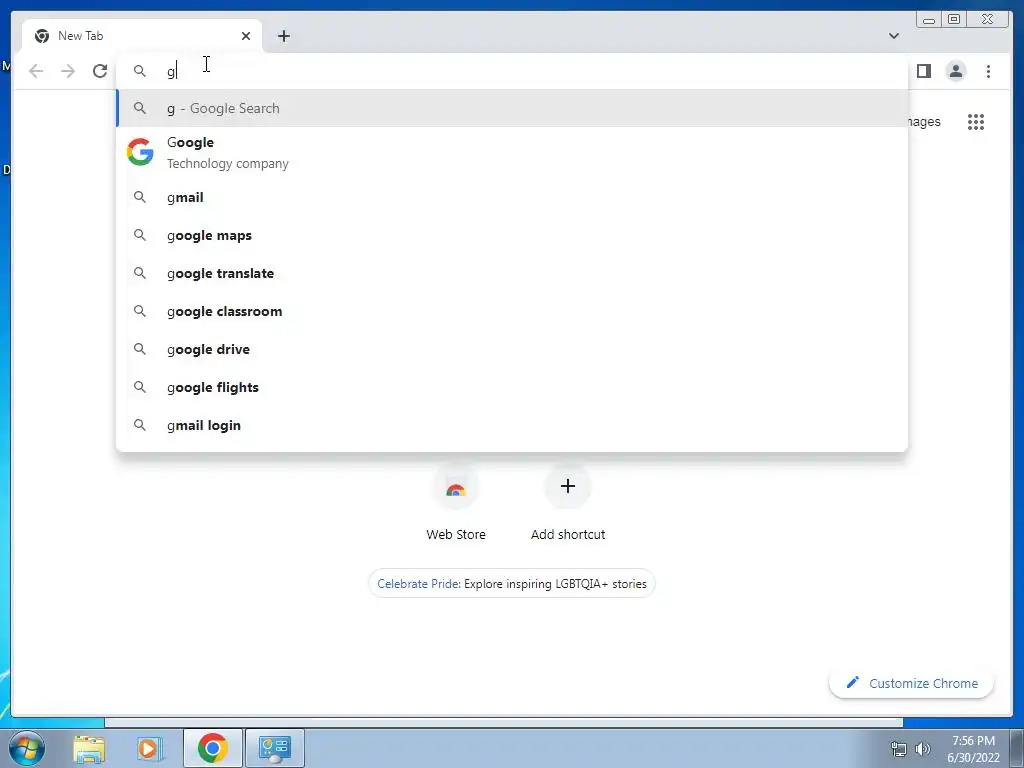The image size is (1024, 768).
Task: Open the Google apps grid
Action: click(976, 121)
